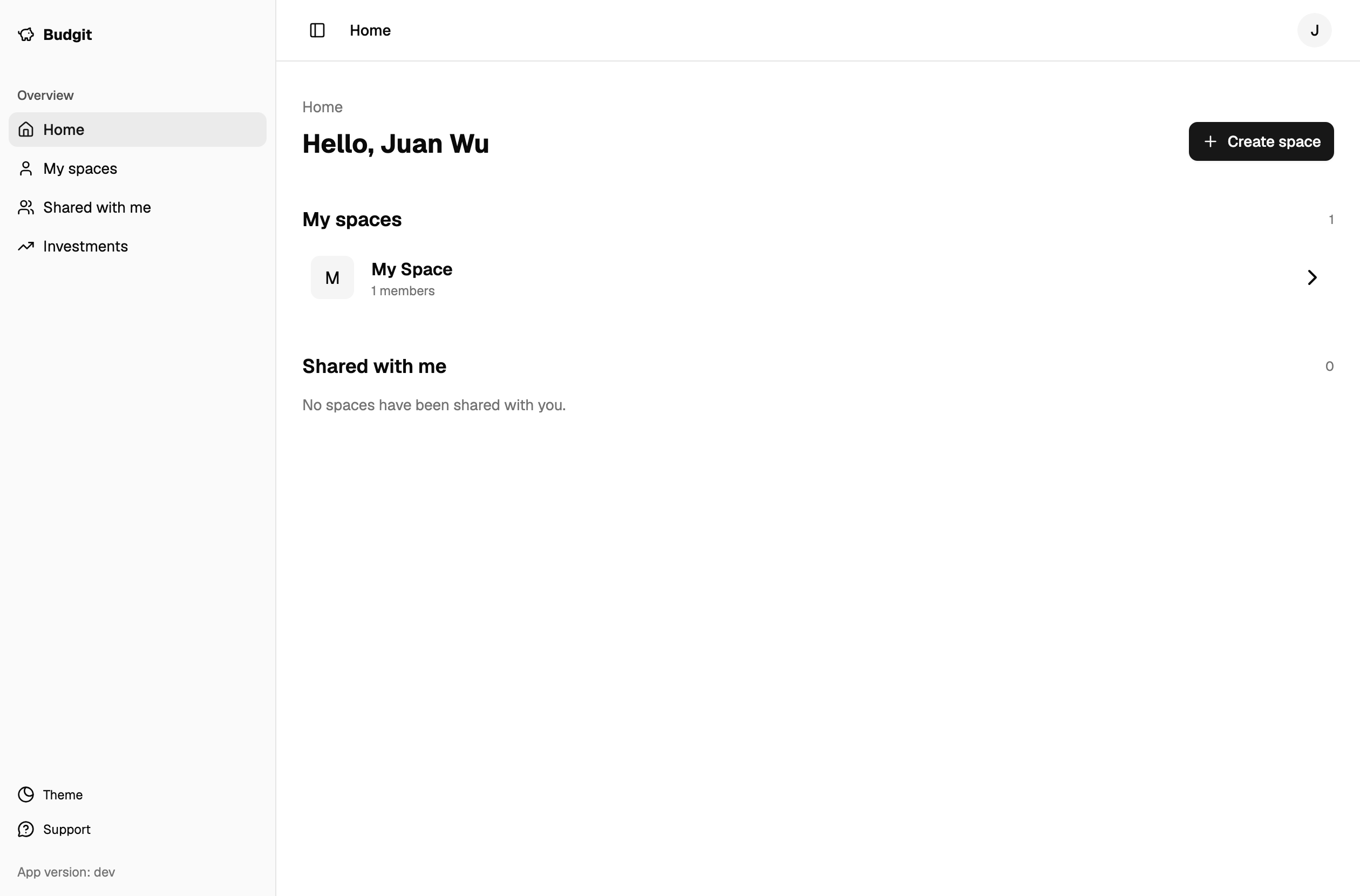Open My spaces in sidebar

pos(137,168)
